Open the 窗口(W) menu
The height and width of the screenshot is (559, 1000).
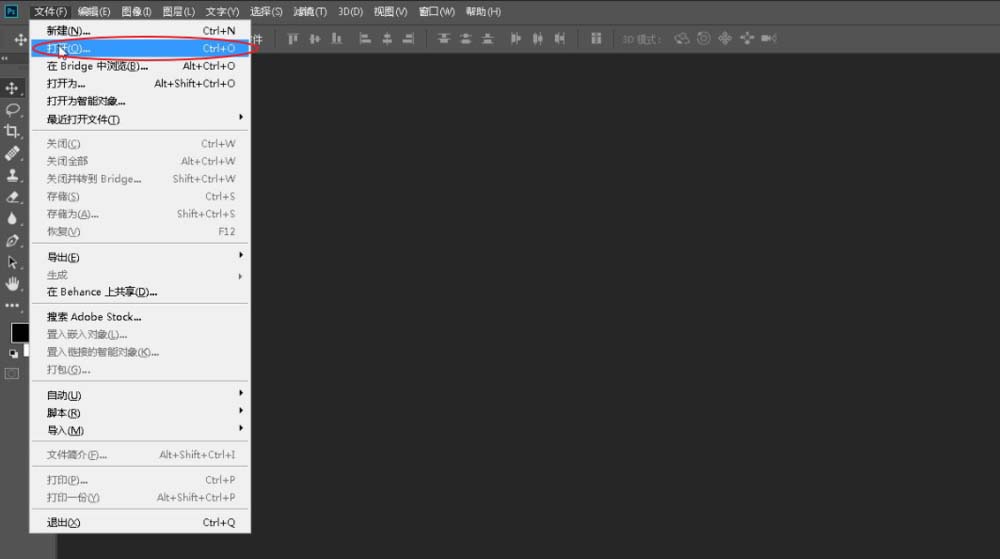pos(437,11)
